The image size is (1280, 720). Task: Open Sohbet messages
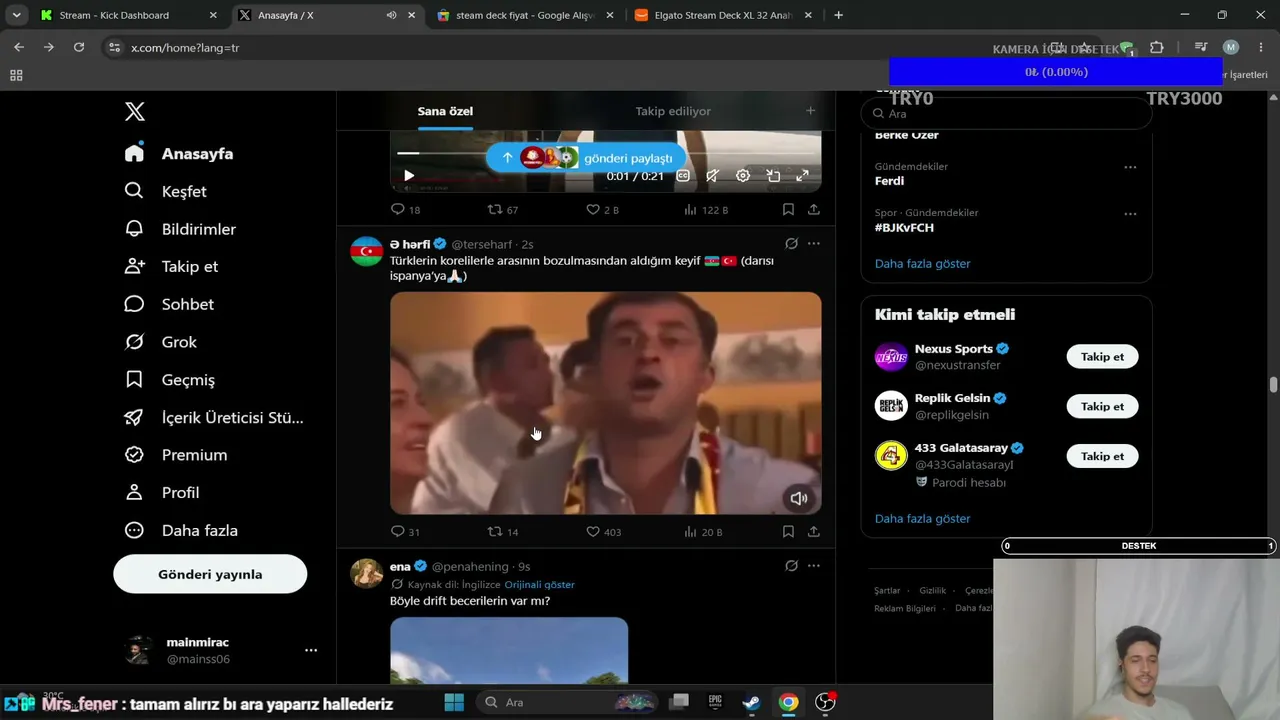pos(169,304)
